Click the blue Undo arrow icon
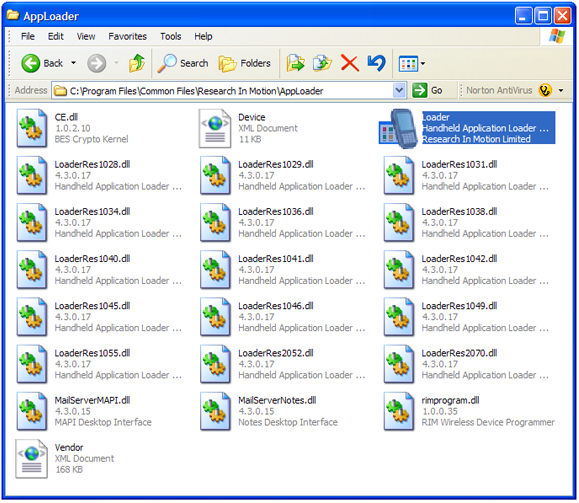 (x=376, y=63)
